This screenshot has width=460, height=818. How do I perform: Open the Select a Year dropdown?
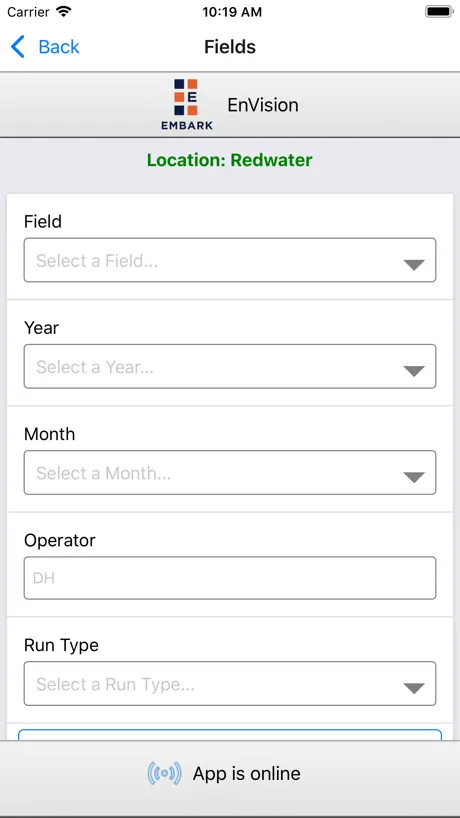[230, 366]
